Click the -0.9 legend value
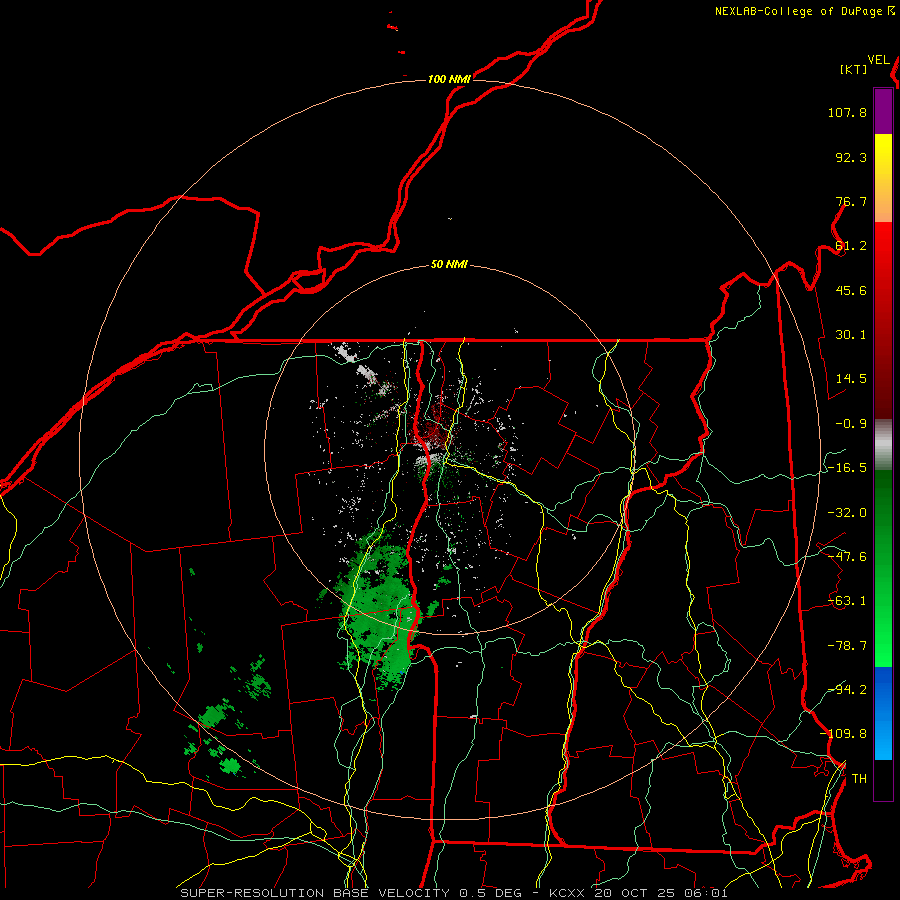Viewport: 900px width, 900px height. tap(851, 424)
